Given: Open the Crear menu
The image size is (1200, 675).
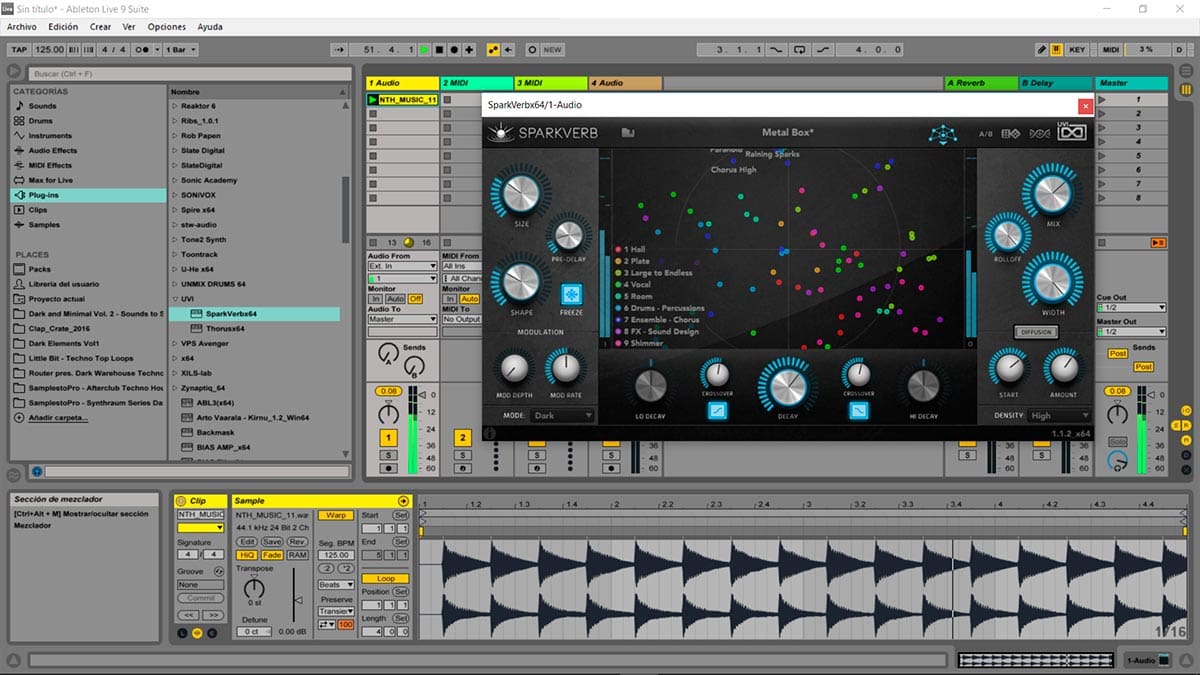Looking at the screenshot, I should click(101, 27).
